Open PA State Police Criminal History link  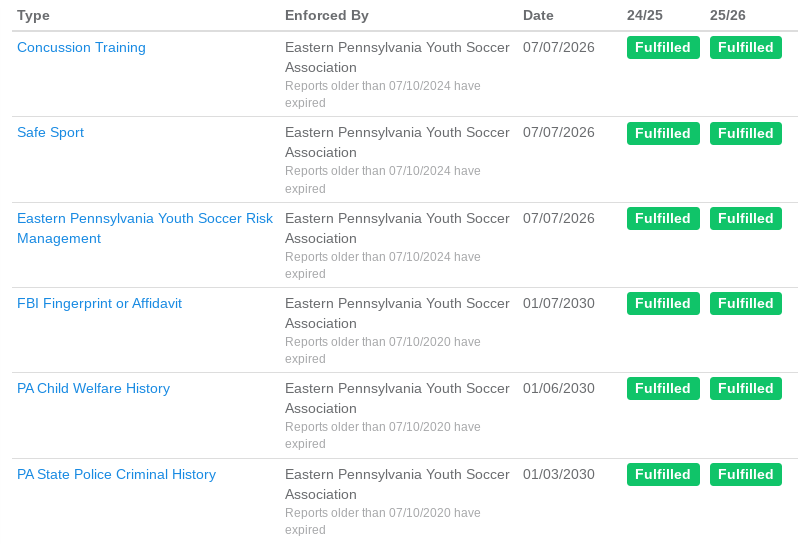point(116,475)
